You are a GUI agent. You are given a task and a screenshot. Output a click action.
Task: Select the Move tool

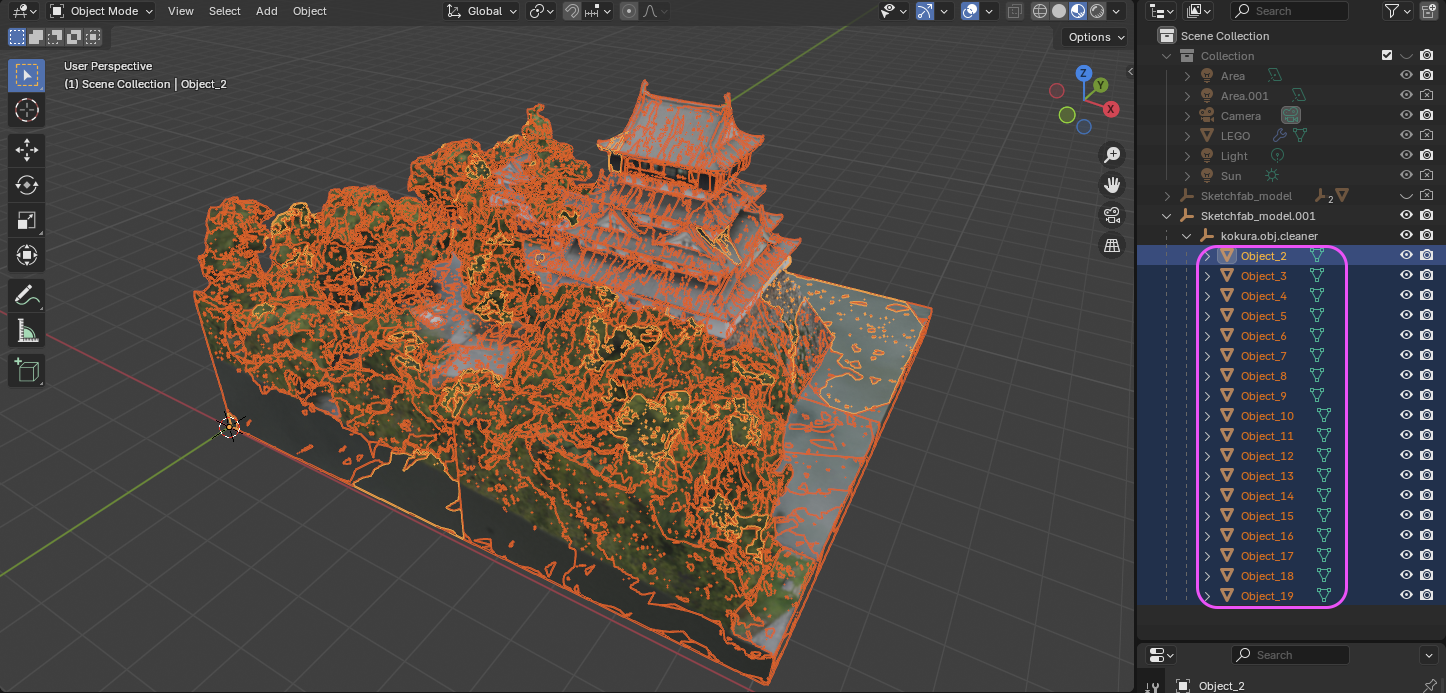[27, 150]
